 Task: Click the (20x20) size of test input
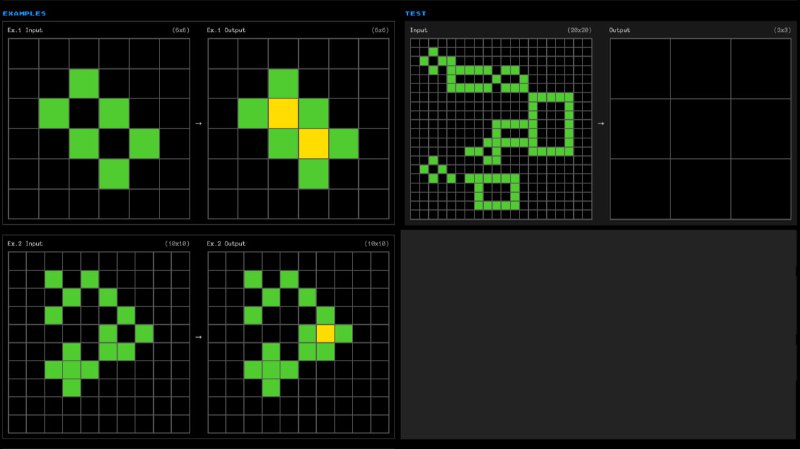[579, 30]
